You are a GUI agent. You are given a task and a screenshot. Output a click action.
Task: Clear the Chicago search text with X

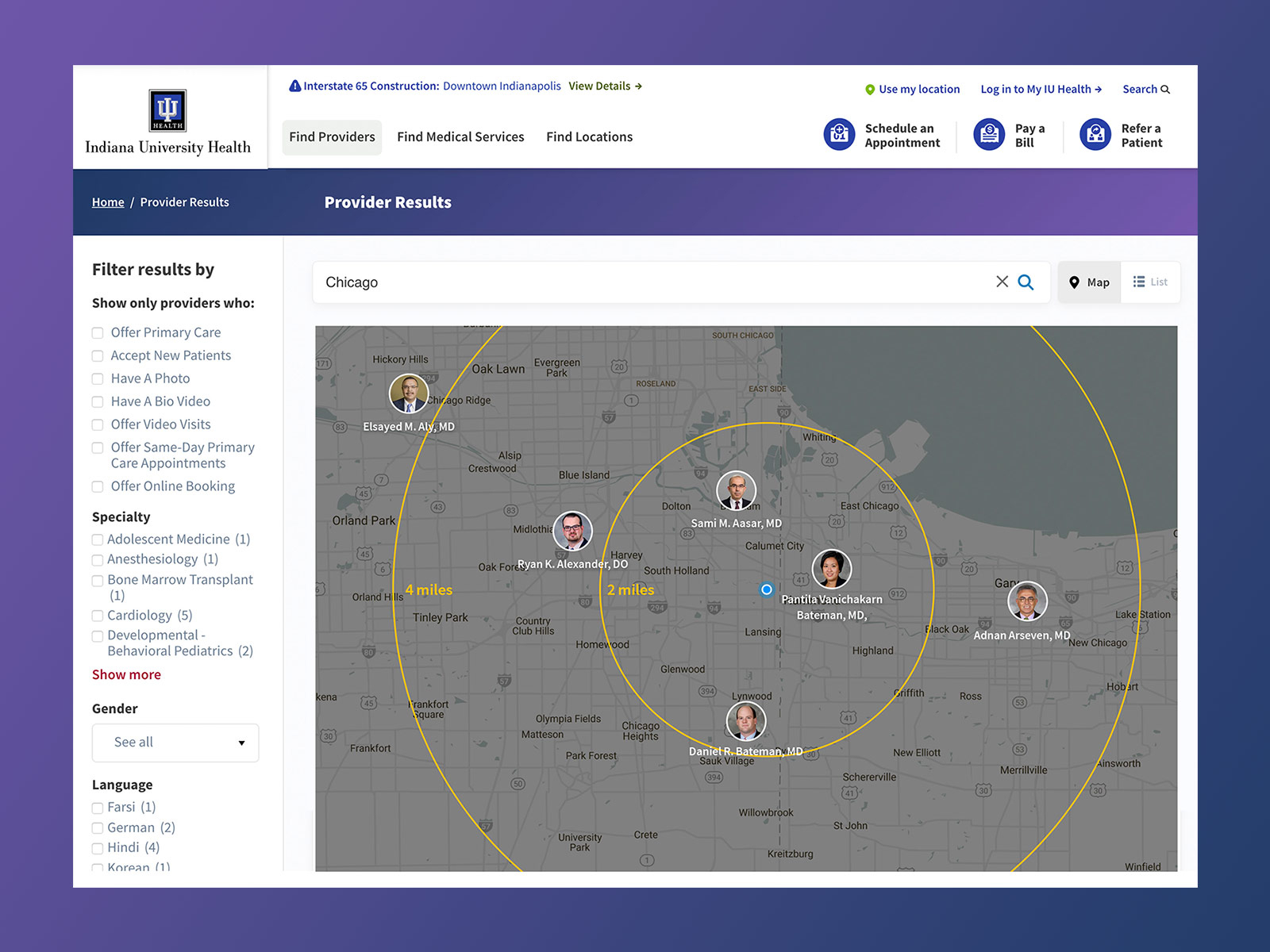point(1002,282)
